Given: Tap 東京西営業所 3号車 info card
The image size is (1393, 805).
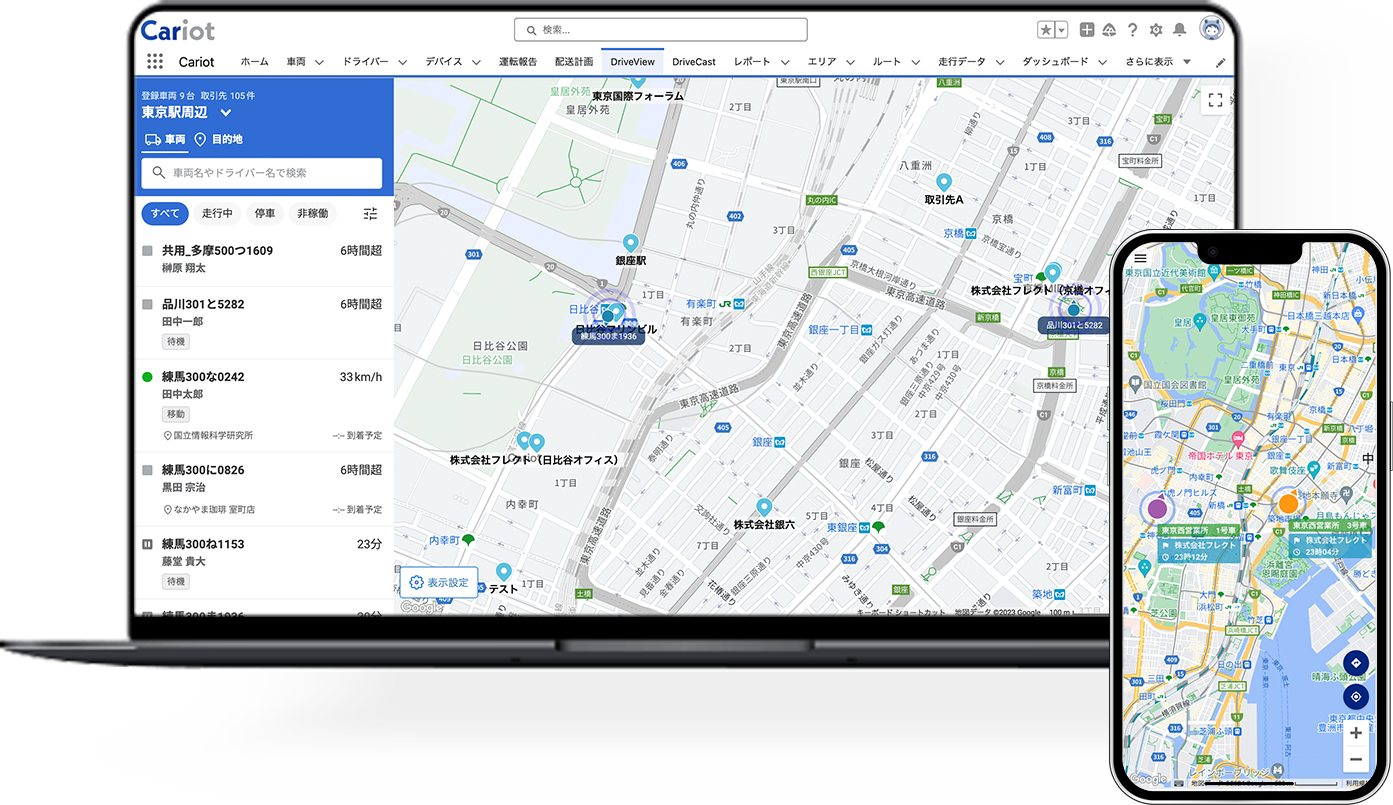Looking at the screenshot, I should coord(1329,539).
